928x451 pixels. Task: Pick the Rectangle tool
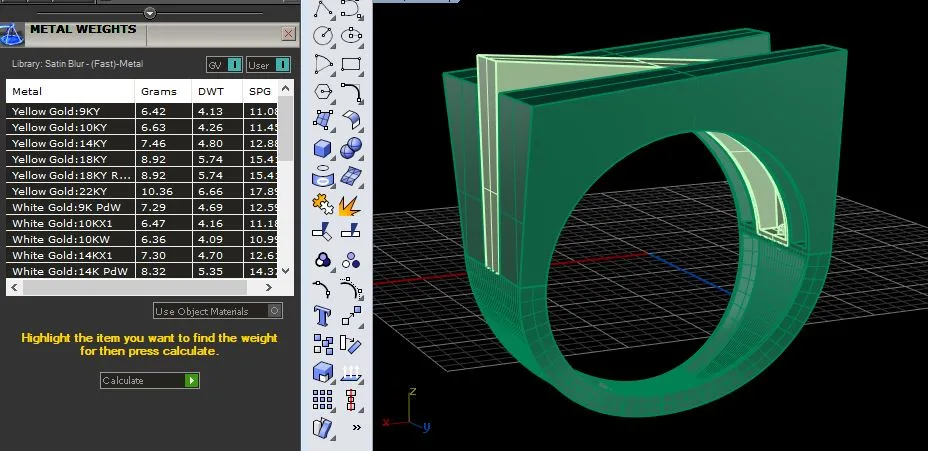(351, 64)
